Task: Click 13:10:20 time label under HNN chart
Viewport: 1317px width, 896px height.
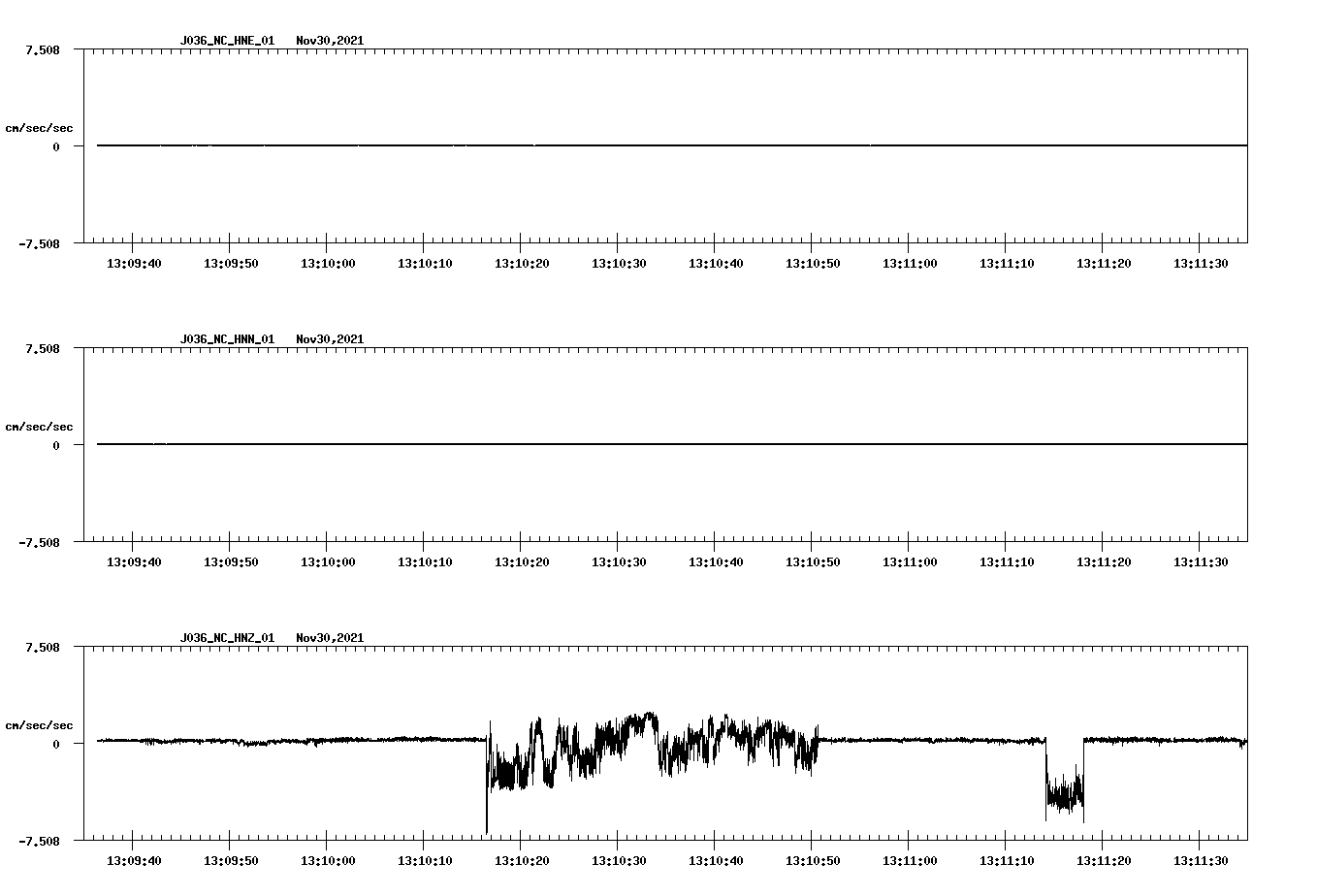Action: pos(522,562)
